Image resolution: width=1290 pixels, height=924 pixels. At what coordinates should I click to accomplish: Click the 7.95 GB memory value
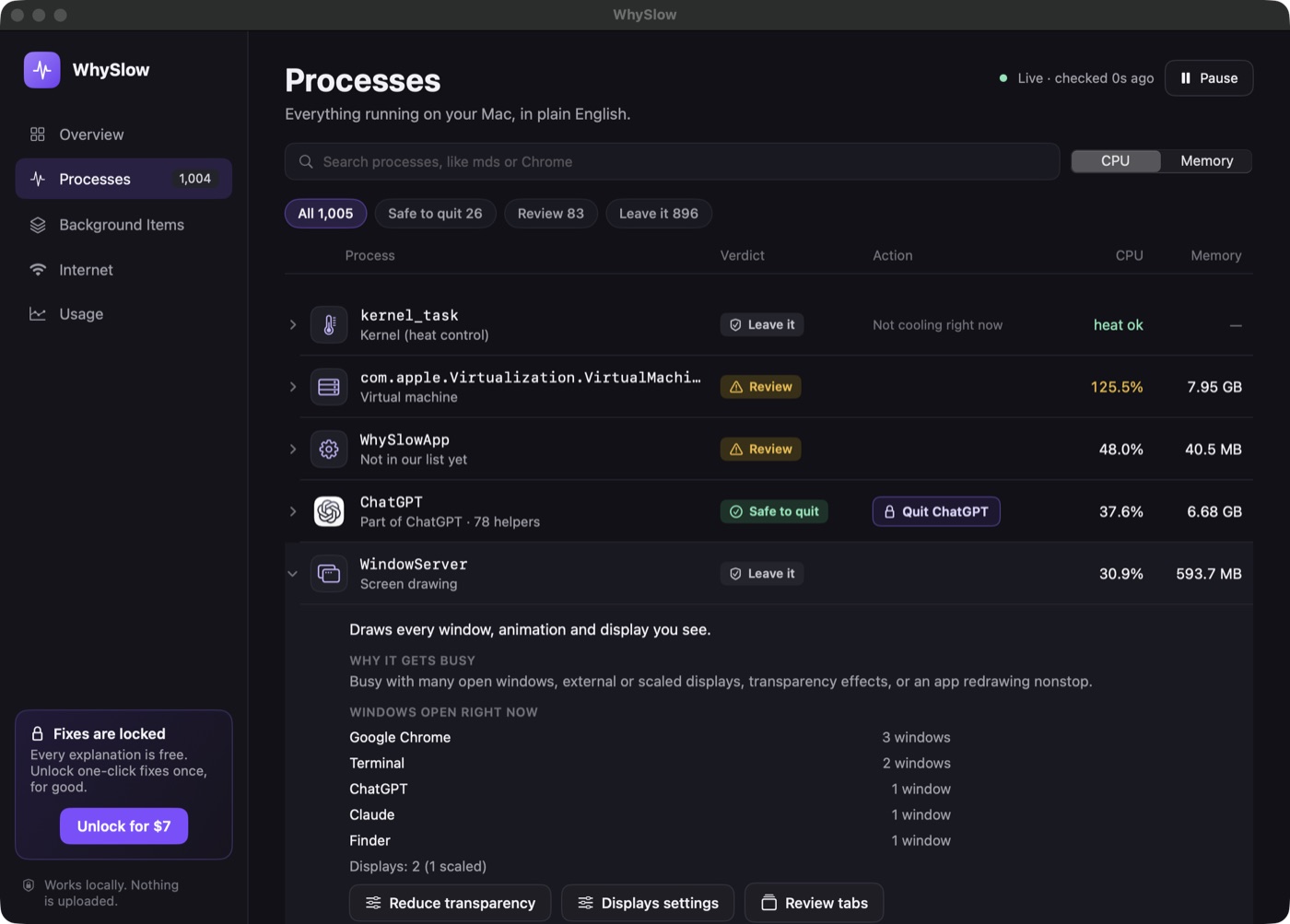click(x=1214, y=387)
